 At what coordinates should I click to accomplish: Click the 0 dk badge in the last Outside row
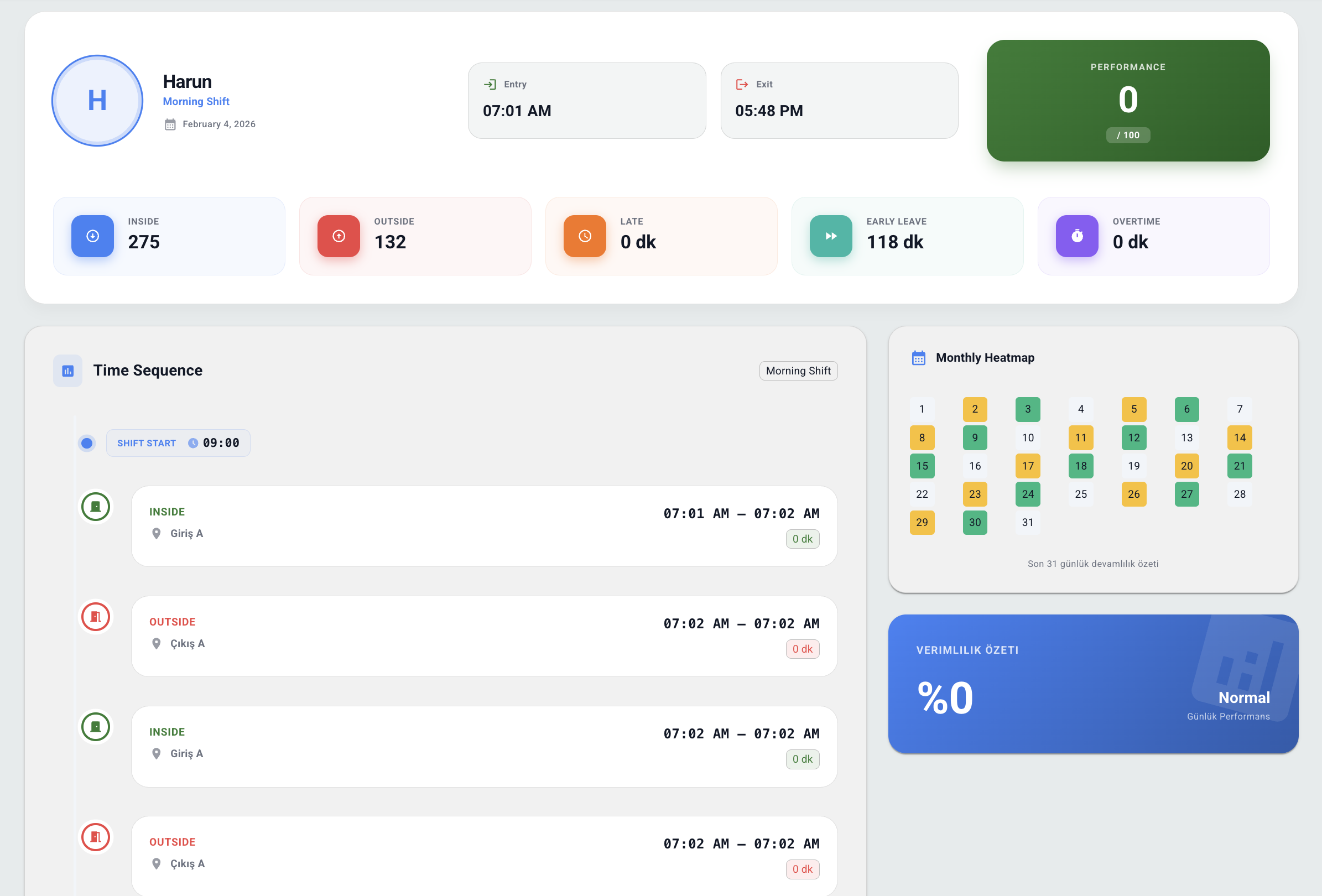802,869
